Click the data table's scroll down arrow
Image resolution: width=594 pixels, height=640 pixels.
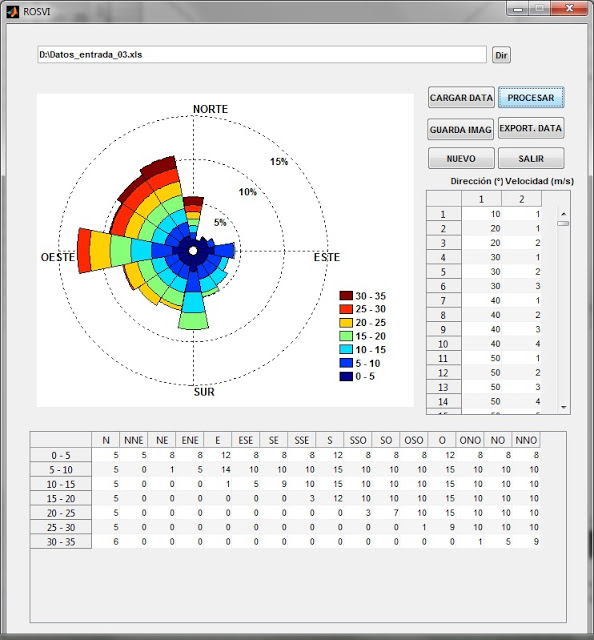point(563,407)
